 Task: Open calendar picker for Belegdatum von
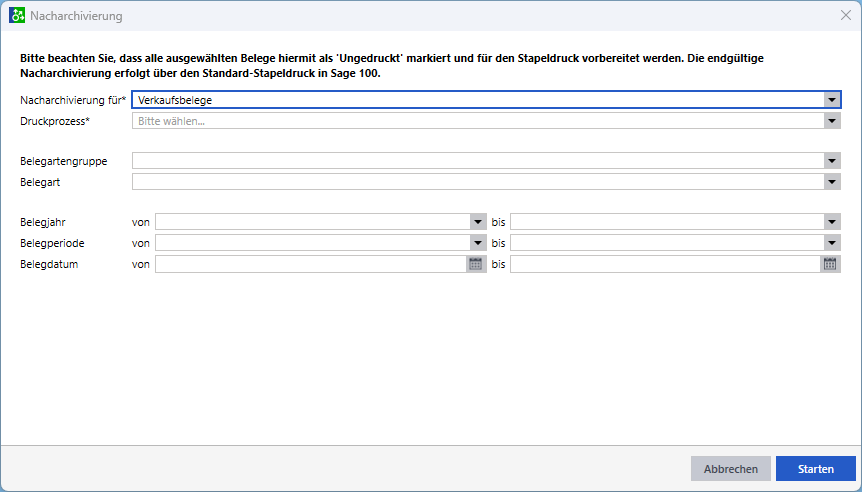point(476,264)
